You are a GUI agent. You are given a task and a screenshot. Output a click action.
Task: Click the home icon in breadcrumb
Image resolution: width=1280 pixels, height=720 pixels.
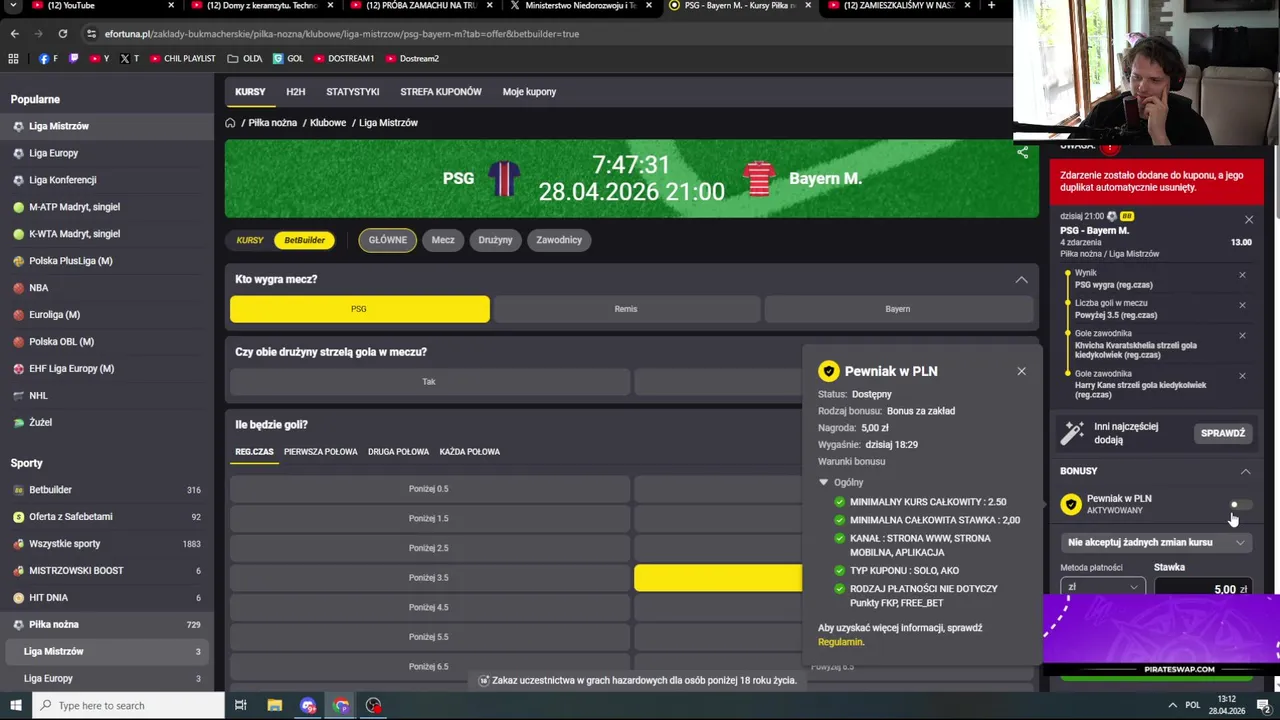pyautogui.click(x=230, y=122)
